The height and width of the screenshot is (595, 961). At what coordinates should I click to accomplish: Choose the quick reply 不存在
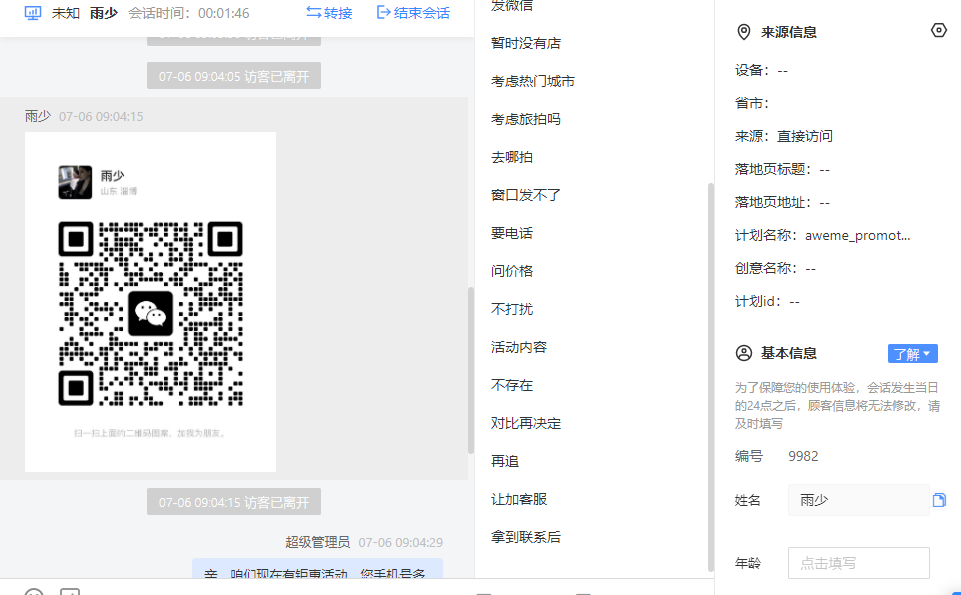click(x=512, y=385)
